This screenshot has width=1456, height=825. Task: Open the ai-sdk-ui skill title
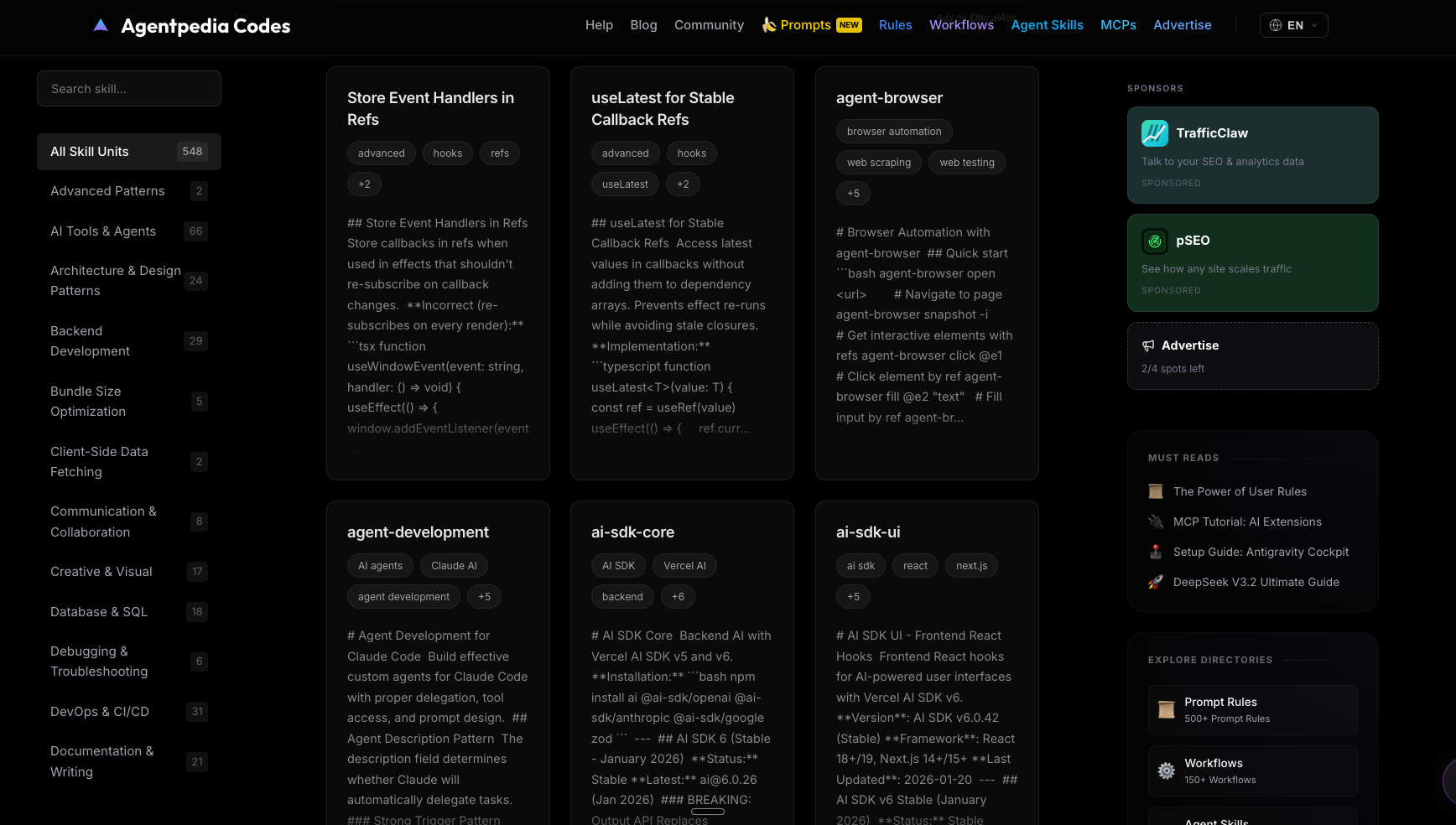pyautogui.click(x=868, y=532)
